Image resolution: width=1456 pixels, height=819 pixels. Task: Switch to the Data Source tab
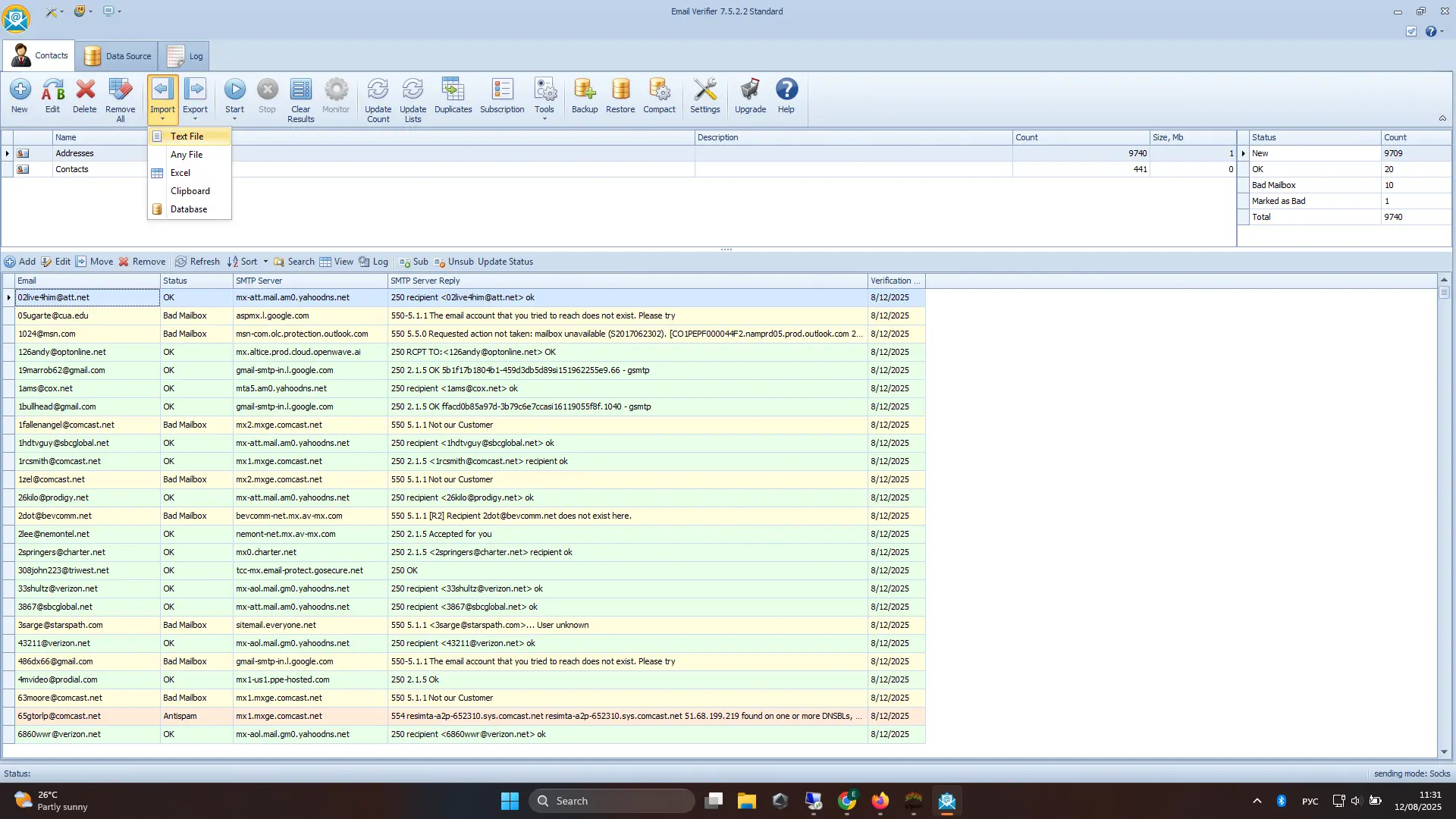click(x=118, y=56)
